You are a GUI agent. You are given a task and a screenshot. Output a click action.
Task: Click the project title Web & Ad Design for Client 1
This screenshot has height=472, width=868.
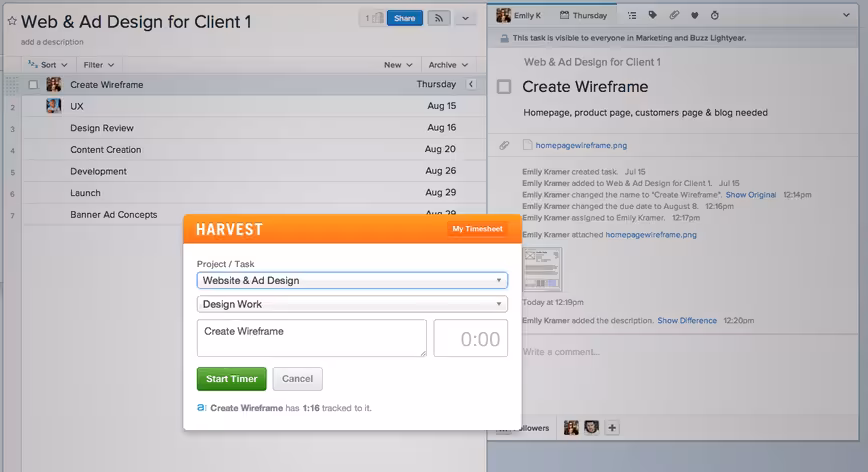[x=136, y=22]
